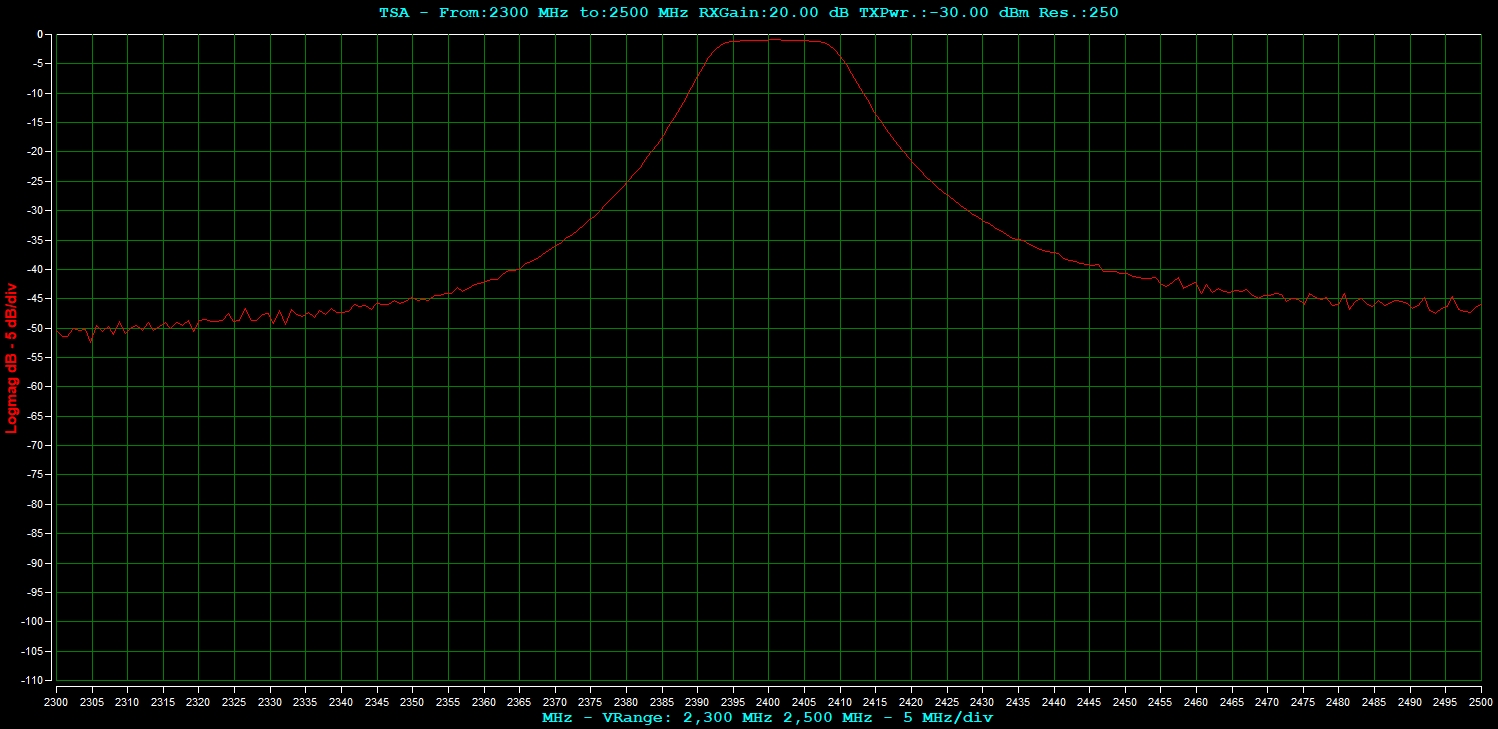Click the TSA title text at top
Image resolution: width=1498 pixels, height=729 pixels.
click(x=393, y=13)
